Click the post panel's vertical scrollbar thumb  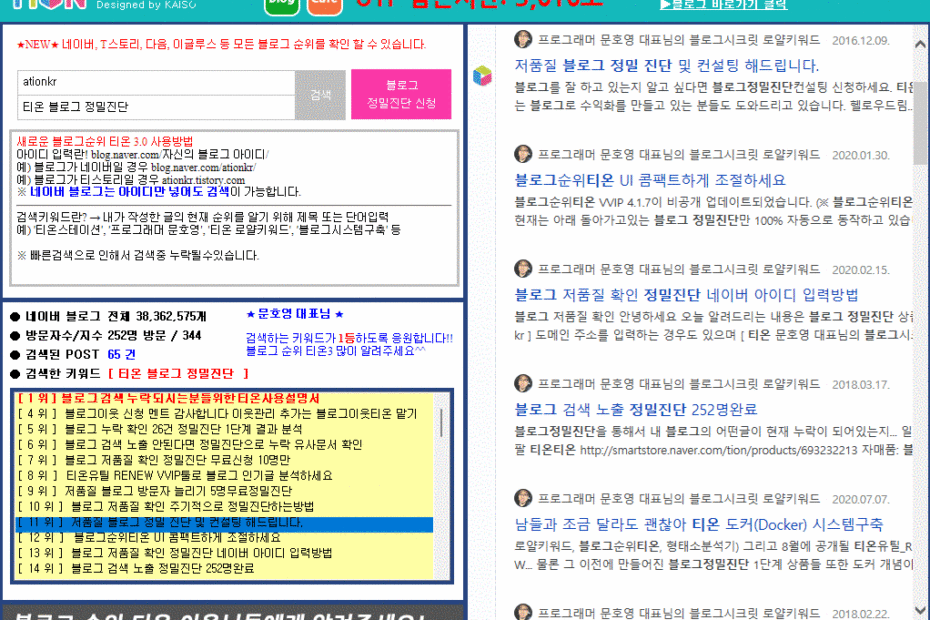tap(921, 123)
